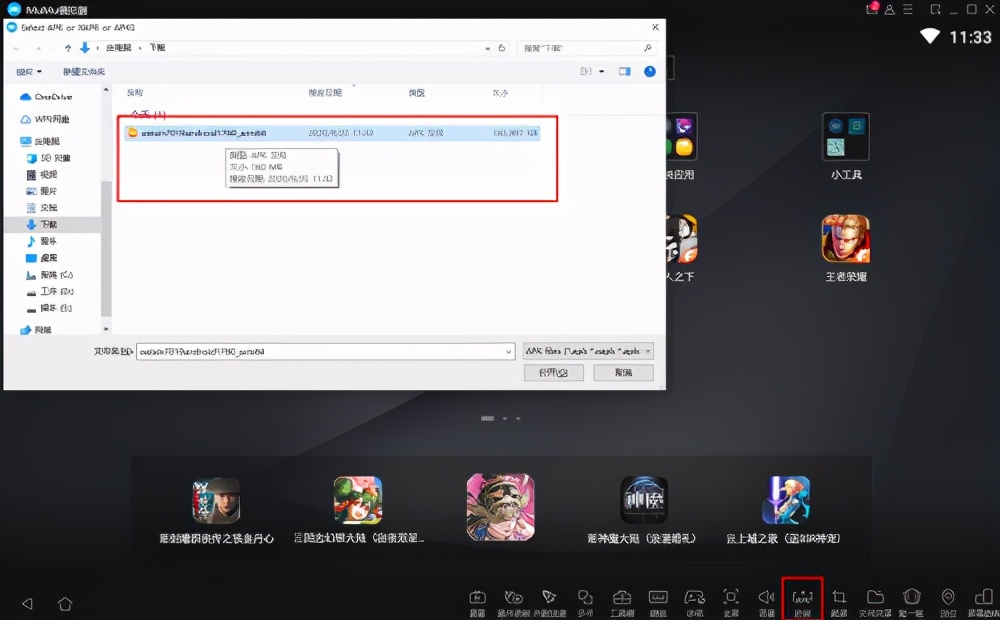
Task: Click the sidebar scrollbar up arrow
Action: (x=106, y=90)
